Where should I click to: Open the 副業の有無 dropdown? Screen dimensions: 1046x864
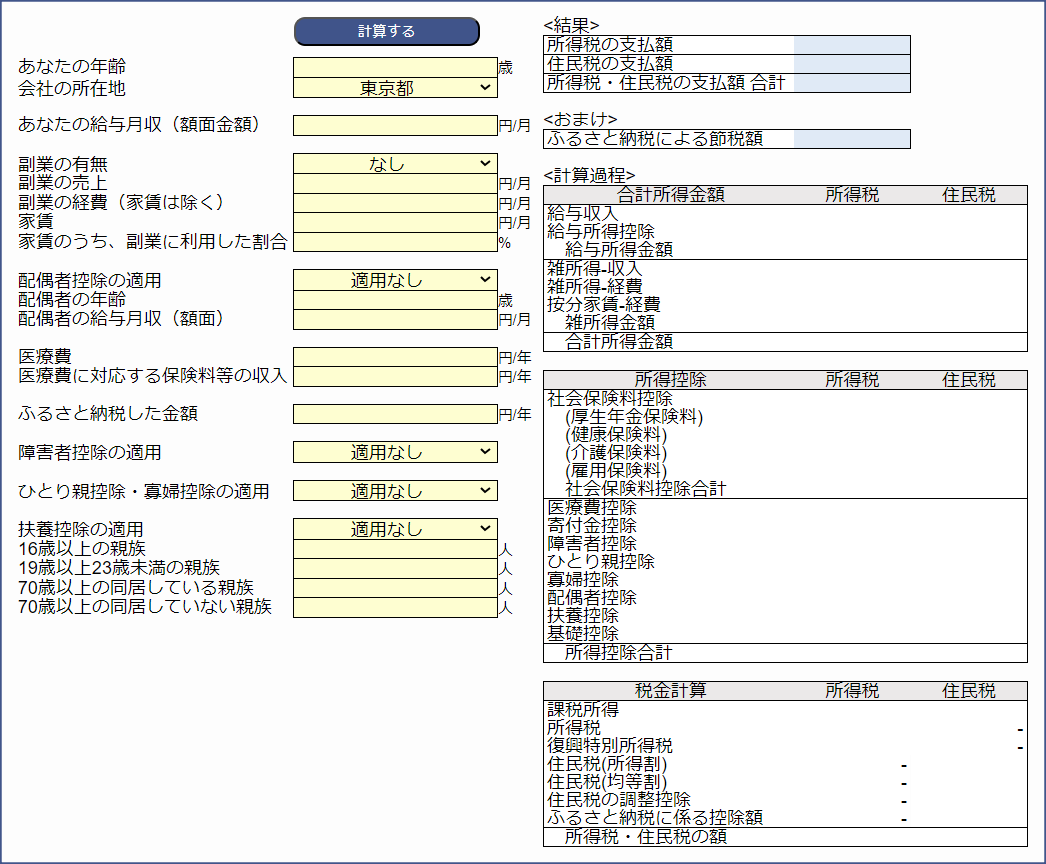395,163
